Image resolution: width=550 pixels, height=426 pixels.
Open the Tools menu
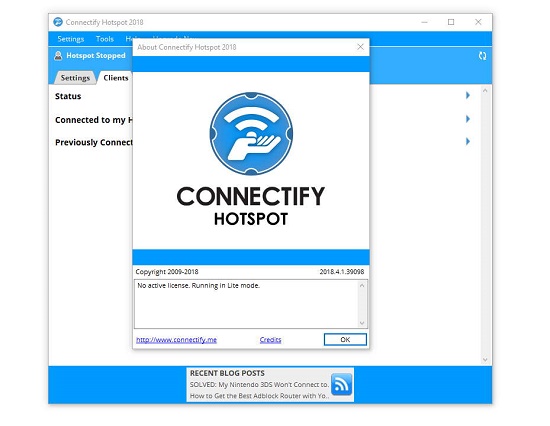(x=105, y=39)
